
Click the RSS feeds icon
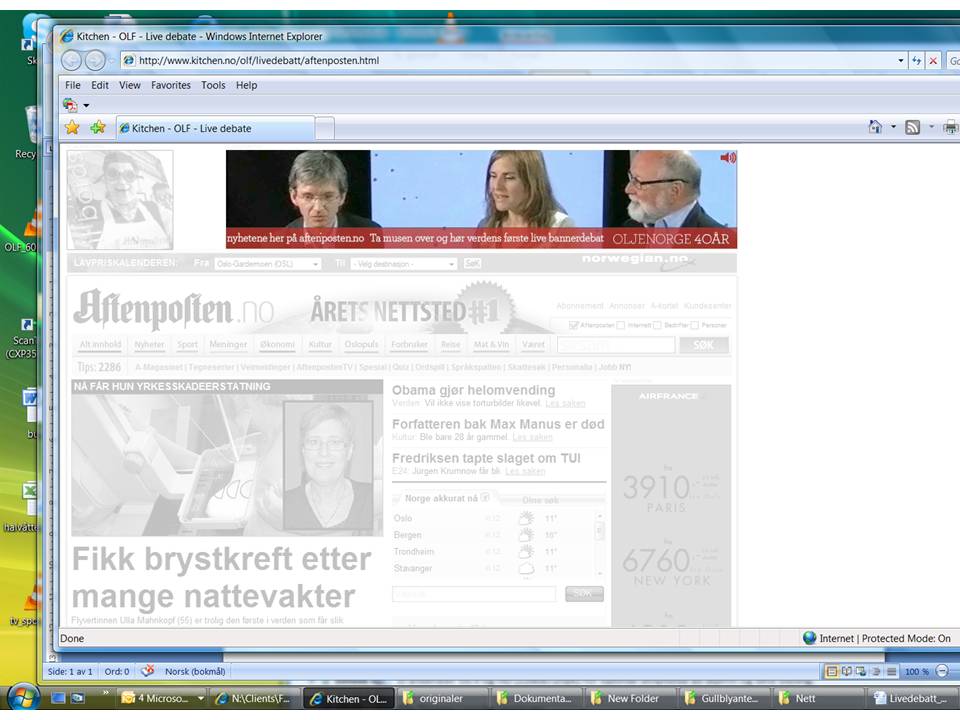coord(913,127)
